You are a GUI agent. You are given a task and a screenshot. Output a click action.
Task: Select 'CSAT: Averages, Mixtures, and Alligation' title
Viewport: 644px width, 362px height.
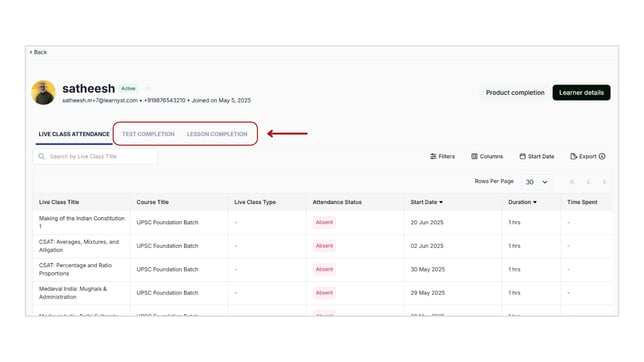79,246
